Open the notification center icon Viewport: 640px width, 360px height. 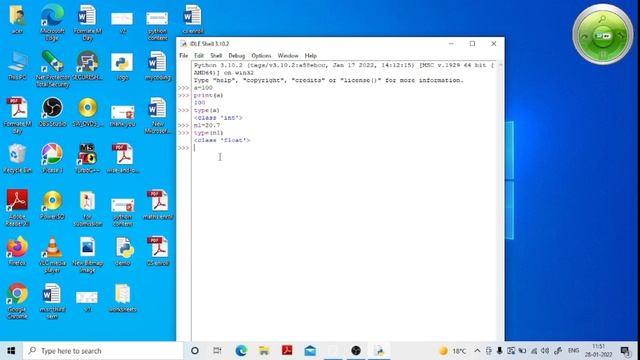[625, 351]
